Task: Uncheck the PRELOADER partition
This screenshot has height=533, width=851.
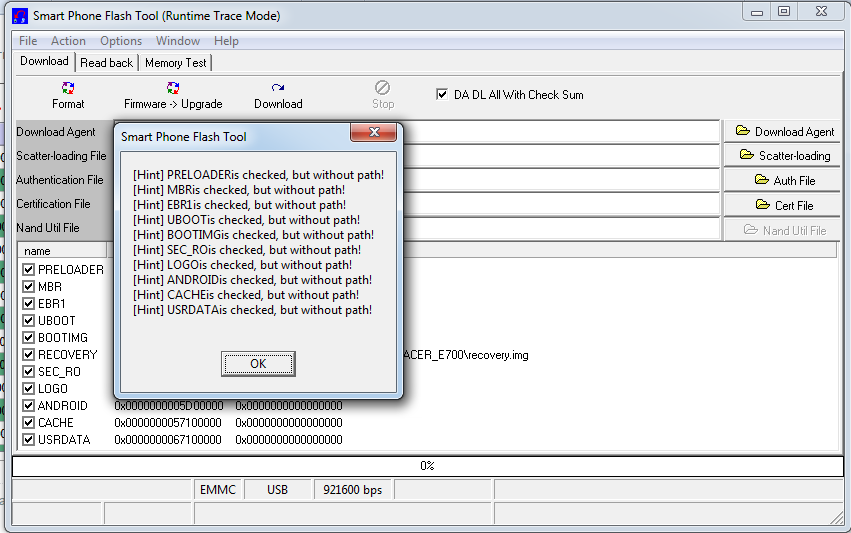Action: [x=29, y=269]
